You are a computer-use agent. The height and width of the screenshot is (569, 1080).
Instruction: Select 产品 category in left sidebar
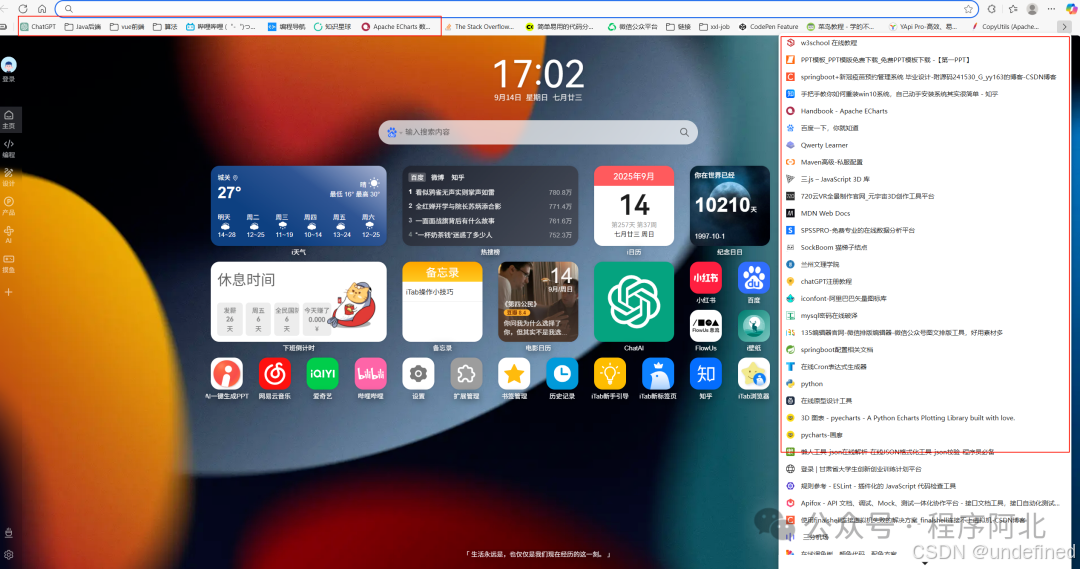pyautogui.click(x=9, y=206)
